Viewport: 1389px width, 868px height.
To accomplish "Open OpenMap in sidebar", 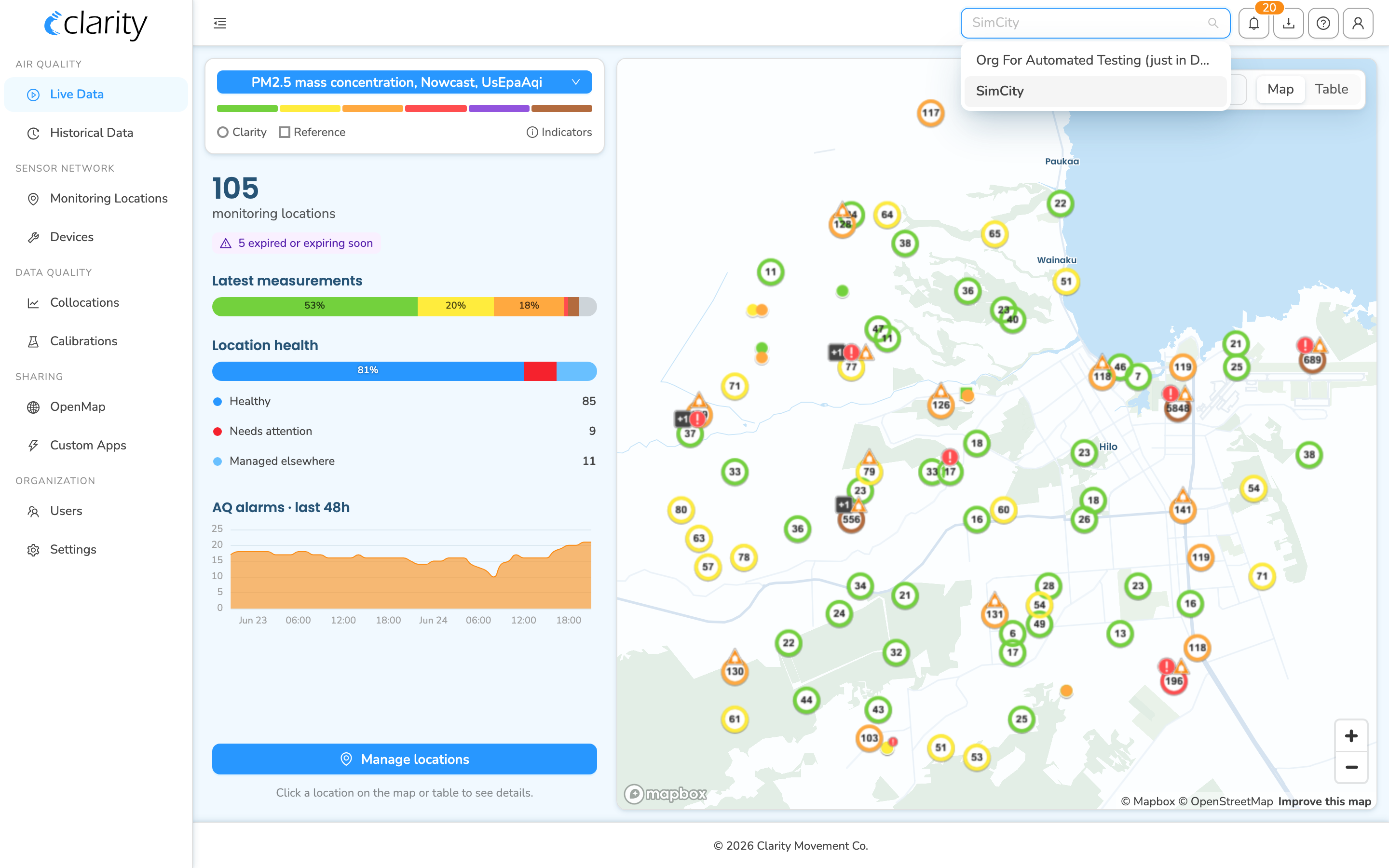I will [96, 407].
